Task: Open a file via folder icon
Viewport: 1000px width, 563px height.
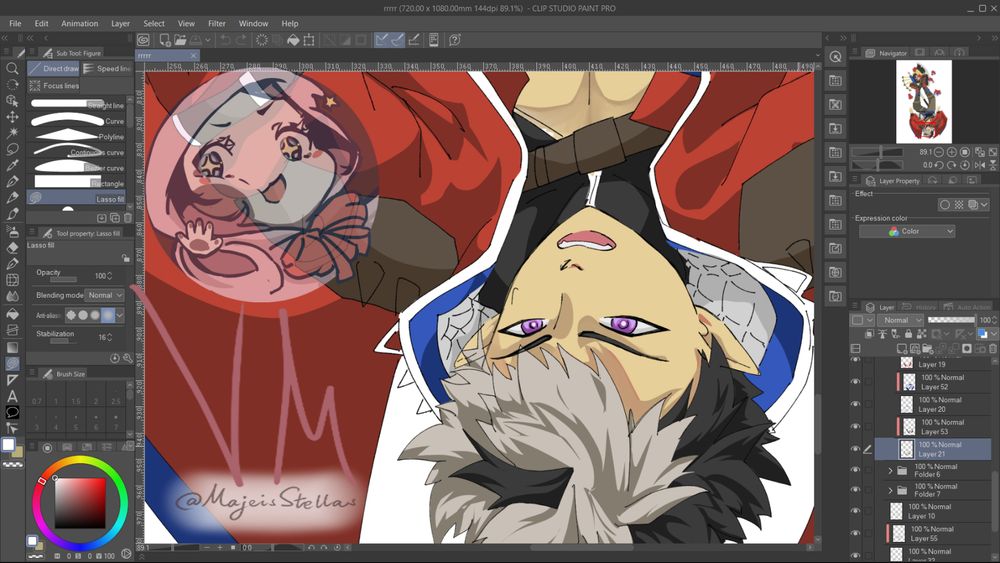Action: click(x=180, y=40)
